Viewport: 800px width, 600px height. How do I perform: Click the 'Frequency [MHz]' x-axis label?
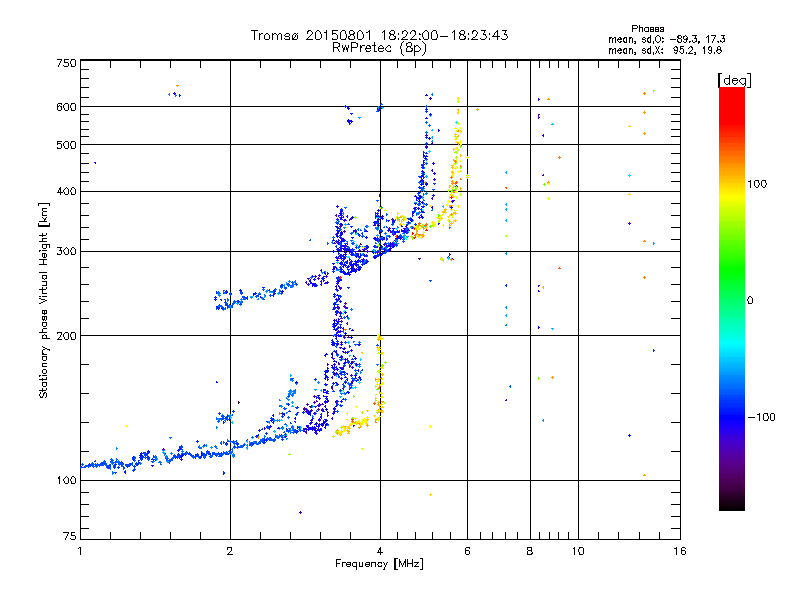(379, 564)
